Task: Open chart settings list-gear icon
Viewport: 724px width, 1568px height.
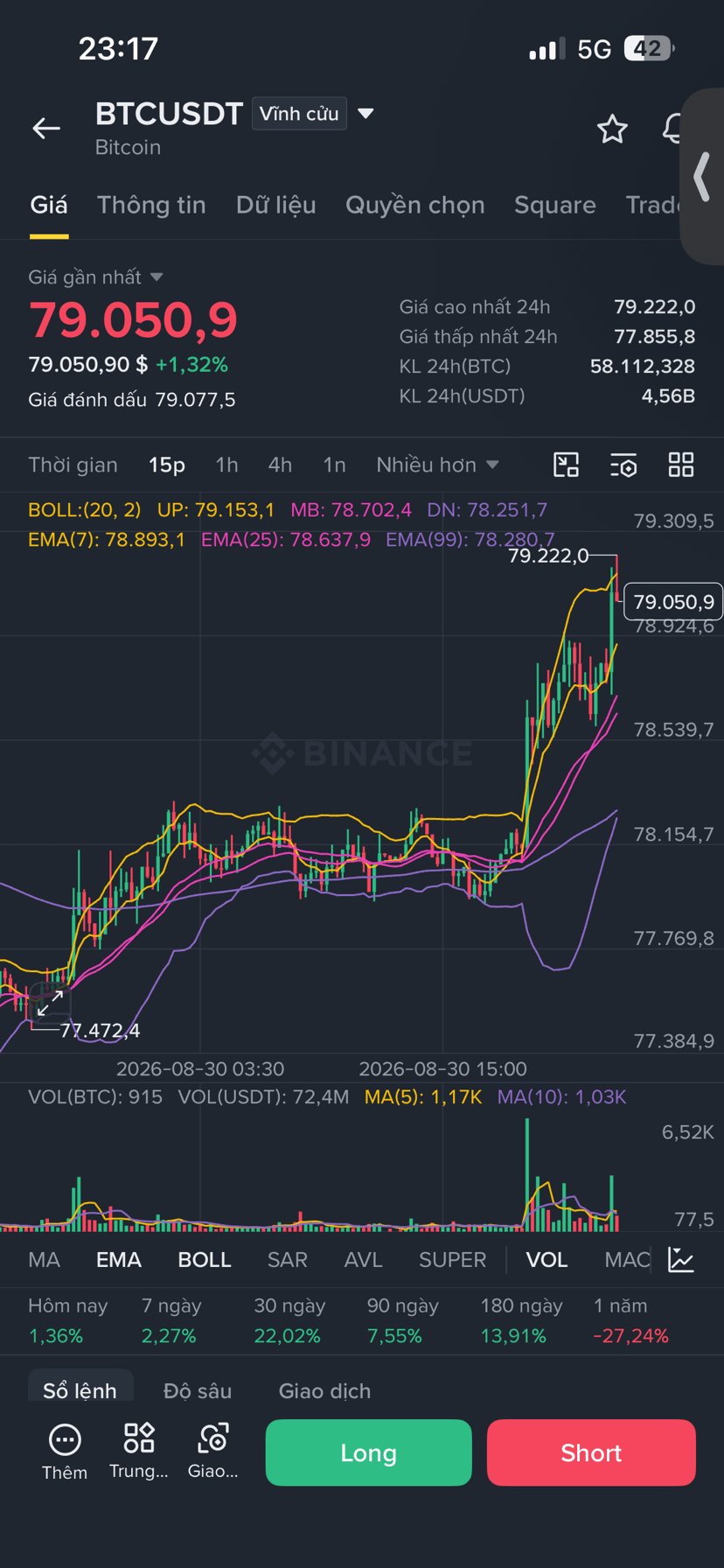Action: click(623, 465)
